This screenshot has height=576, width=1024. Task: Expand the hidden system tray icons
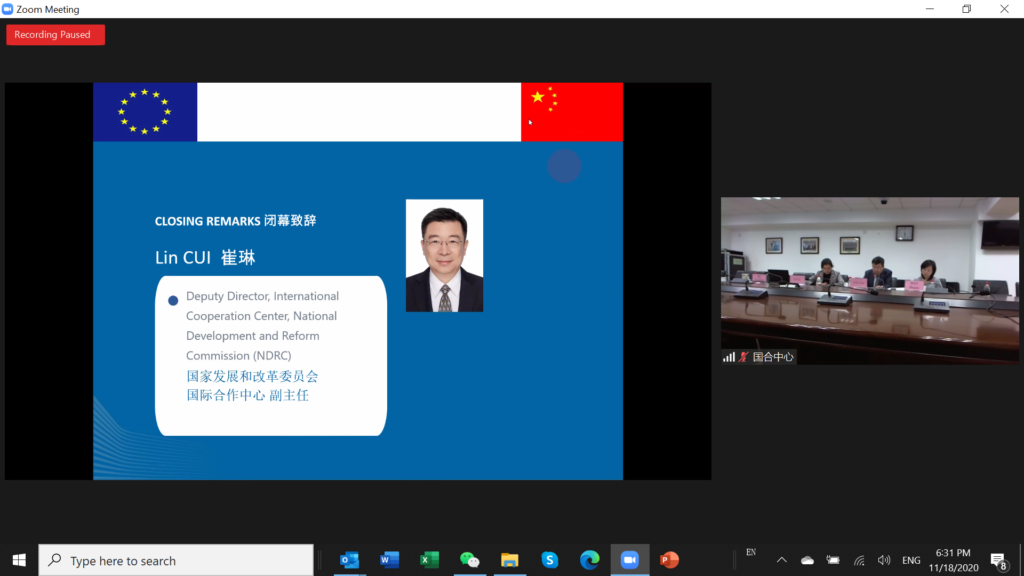pos(782,560)
